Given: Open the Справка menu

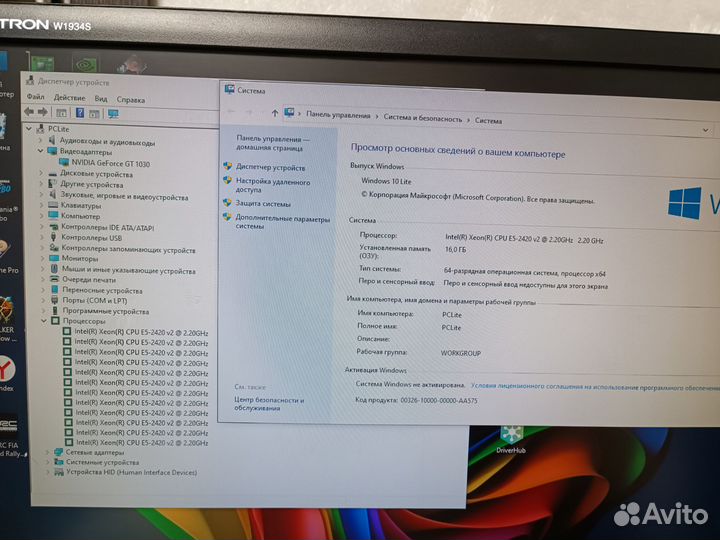Looking at the screenshot, I should [130, 99].
